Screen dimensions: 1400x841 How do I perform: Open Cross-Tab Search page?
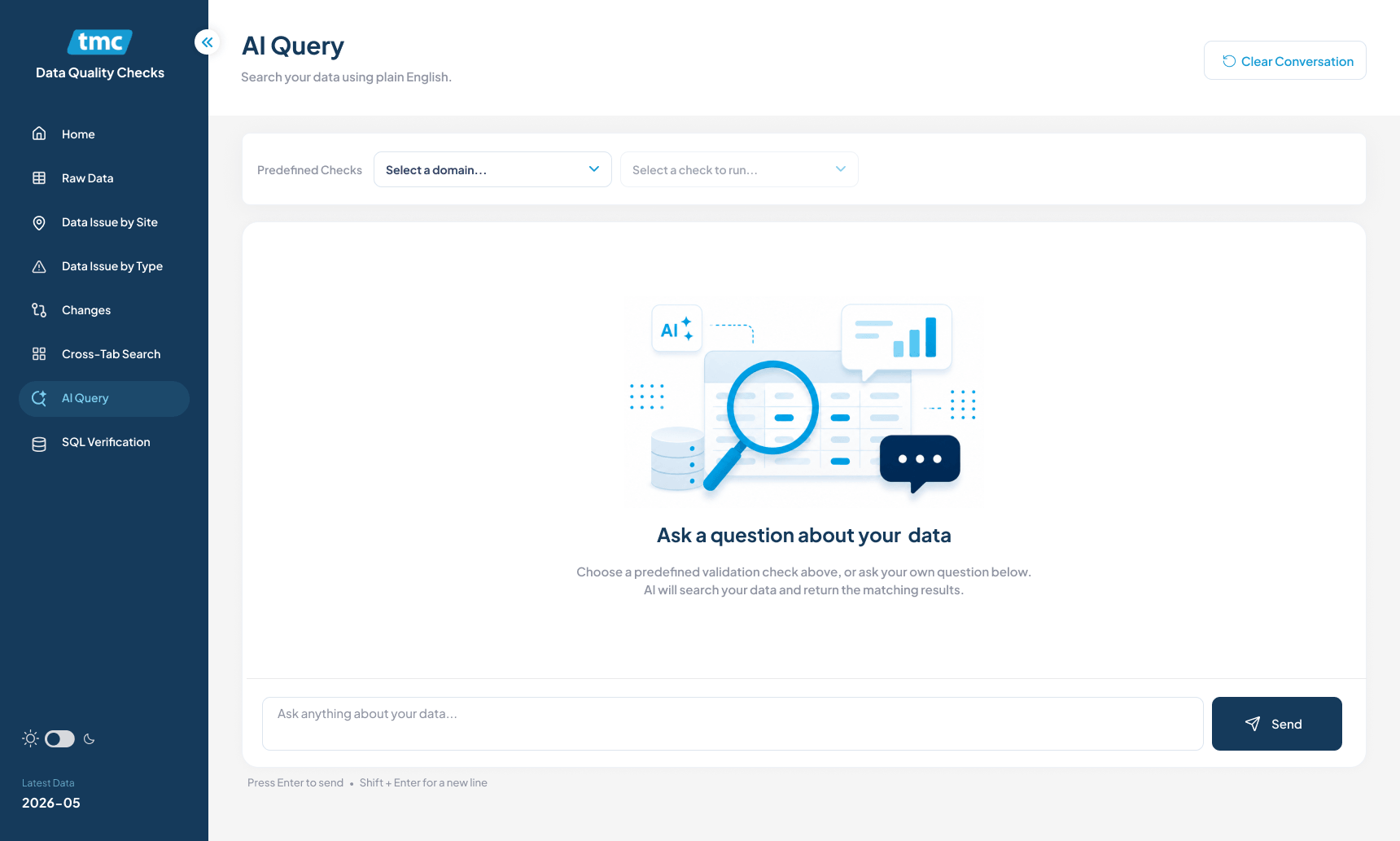[104, 354]
